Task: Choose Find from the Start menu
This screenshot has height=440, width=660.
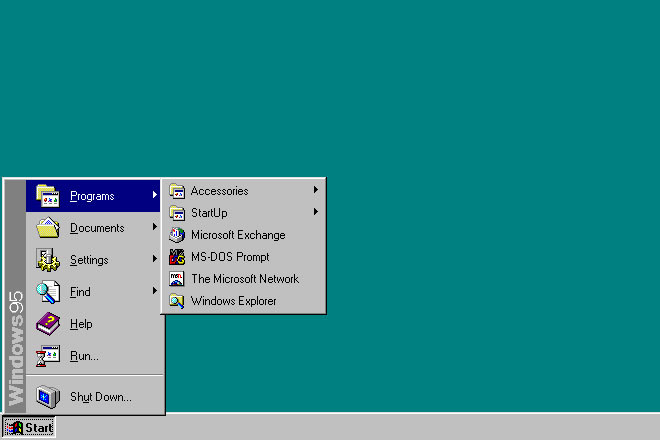Action: (x=93, y=292)
